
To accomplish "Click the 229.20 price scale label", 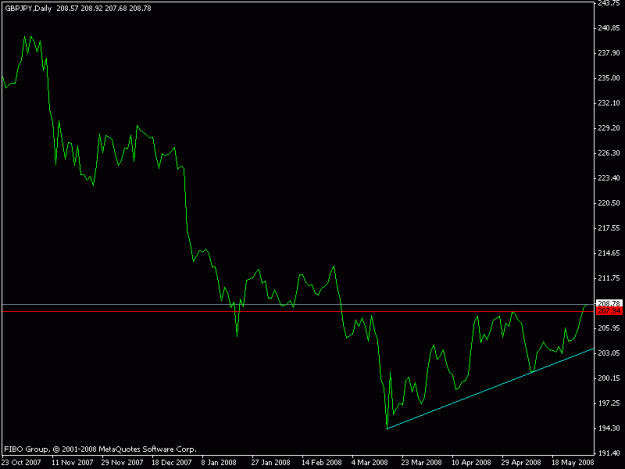I will [609, 128].
